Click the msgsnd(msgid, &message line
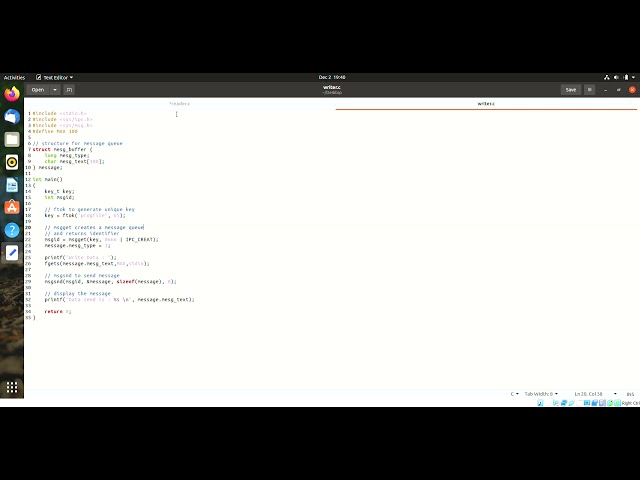 click(110, 281)
